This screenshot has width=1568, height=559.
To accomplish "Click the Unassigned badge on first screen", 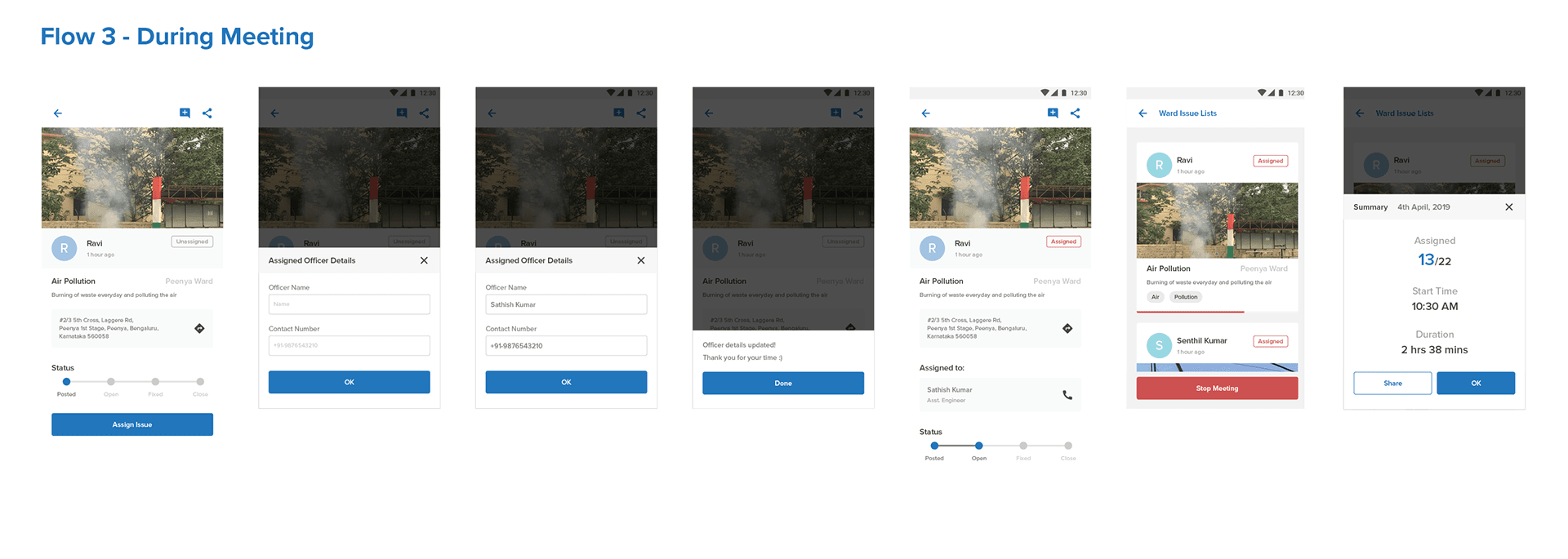I will [193, 242].
